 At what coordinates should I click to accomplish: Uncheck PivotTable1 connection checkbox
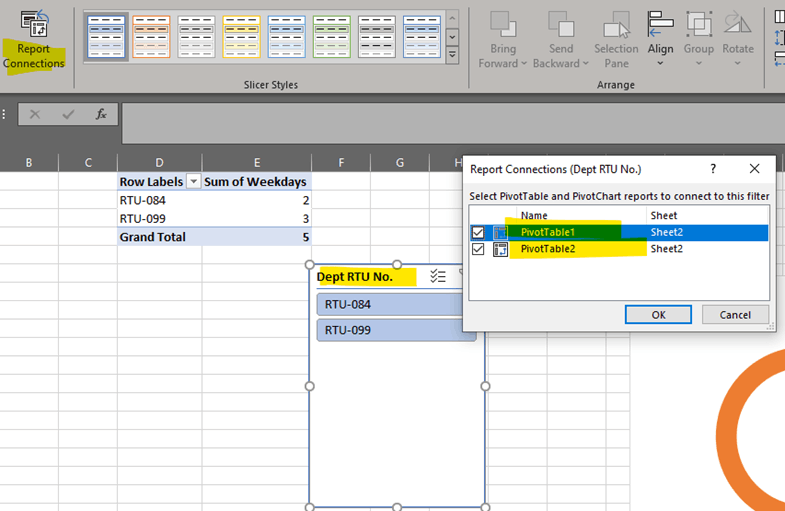pyautogui.click(x=478, y=232)
